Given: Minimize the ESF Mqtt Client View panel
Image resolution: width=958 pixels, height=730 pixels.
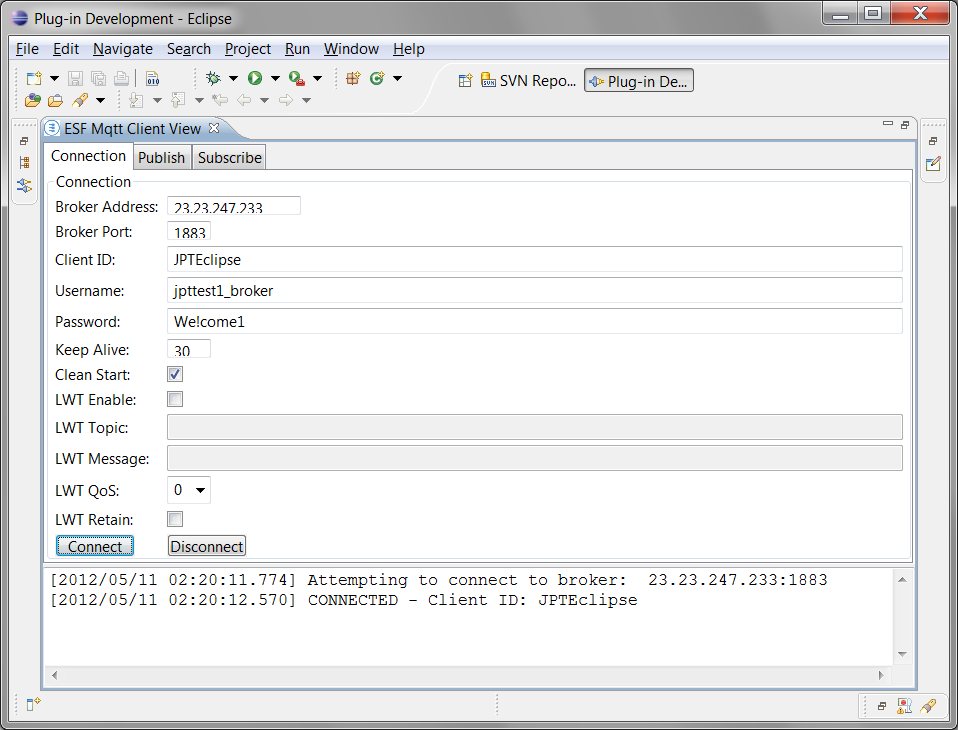Looking at the screenshot, I should 888,124.
